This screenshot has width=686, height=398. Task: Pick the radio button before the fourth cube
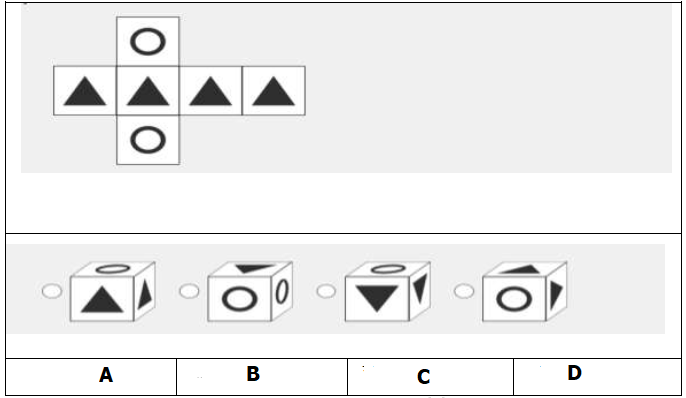464,291
